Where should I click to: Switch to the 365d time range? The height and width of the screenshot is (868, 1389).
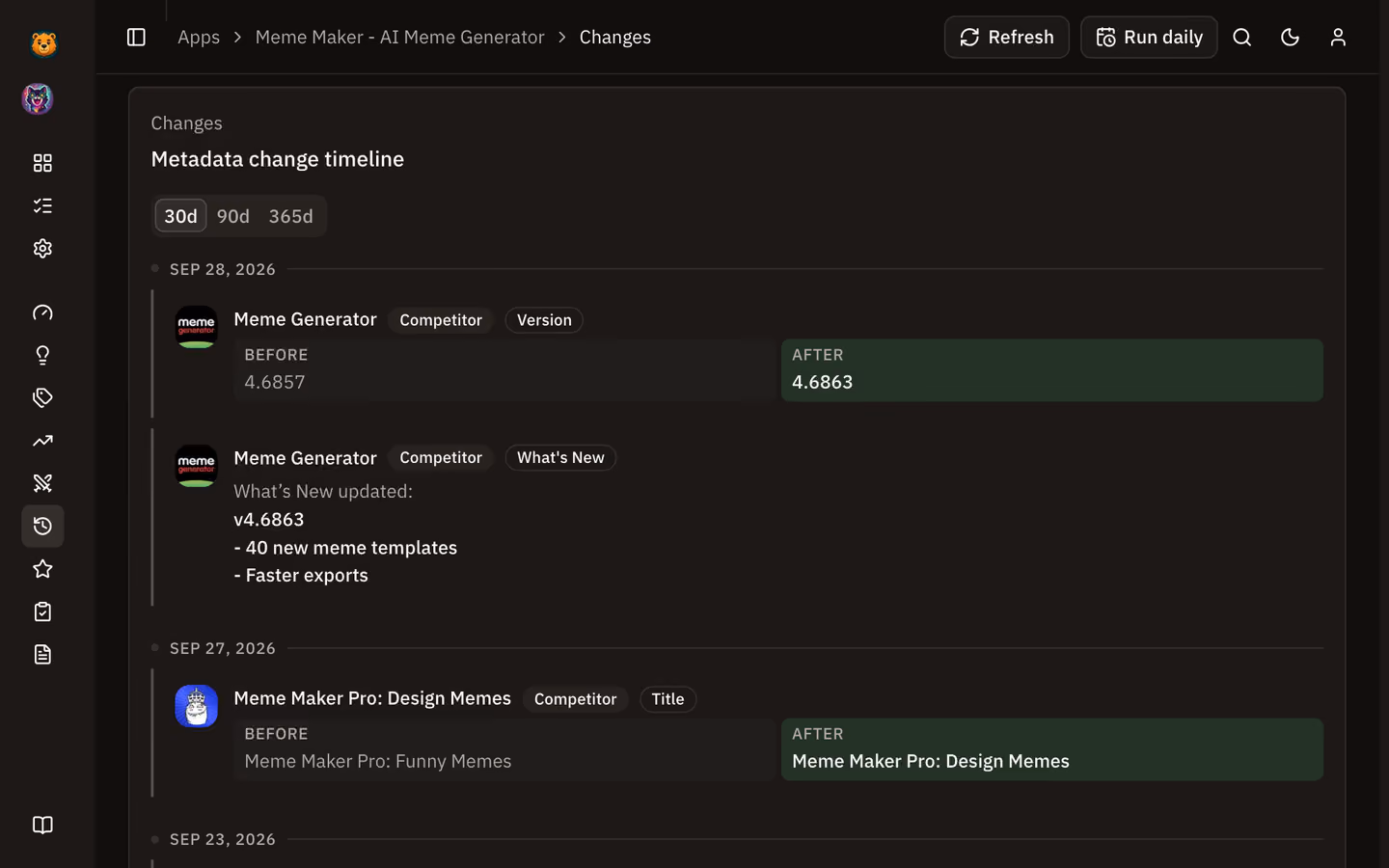pos(290,216)
